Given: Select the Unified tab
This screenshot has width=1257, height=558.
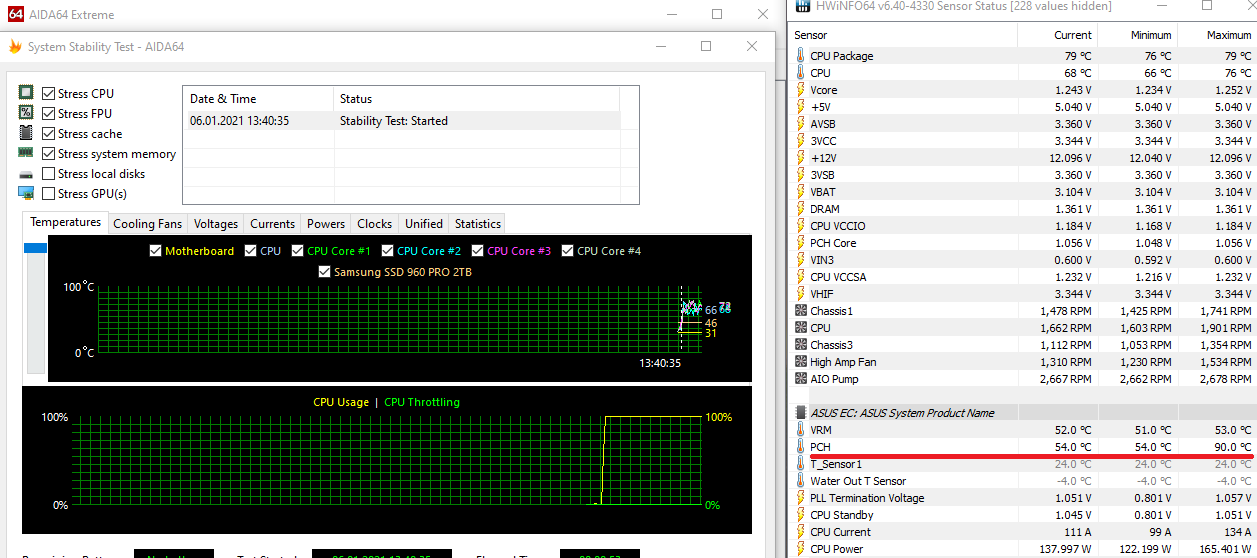Looking at the screenshot, I should point(424,224).
